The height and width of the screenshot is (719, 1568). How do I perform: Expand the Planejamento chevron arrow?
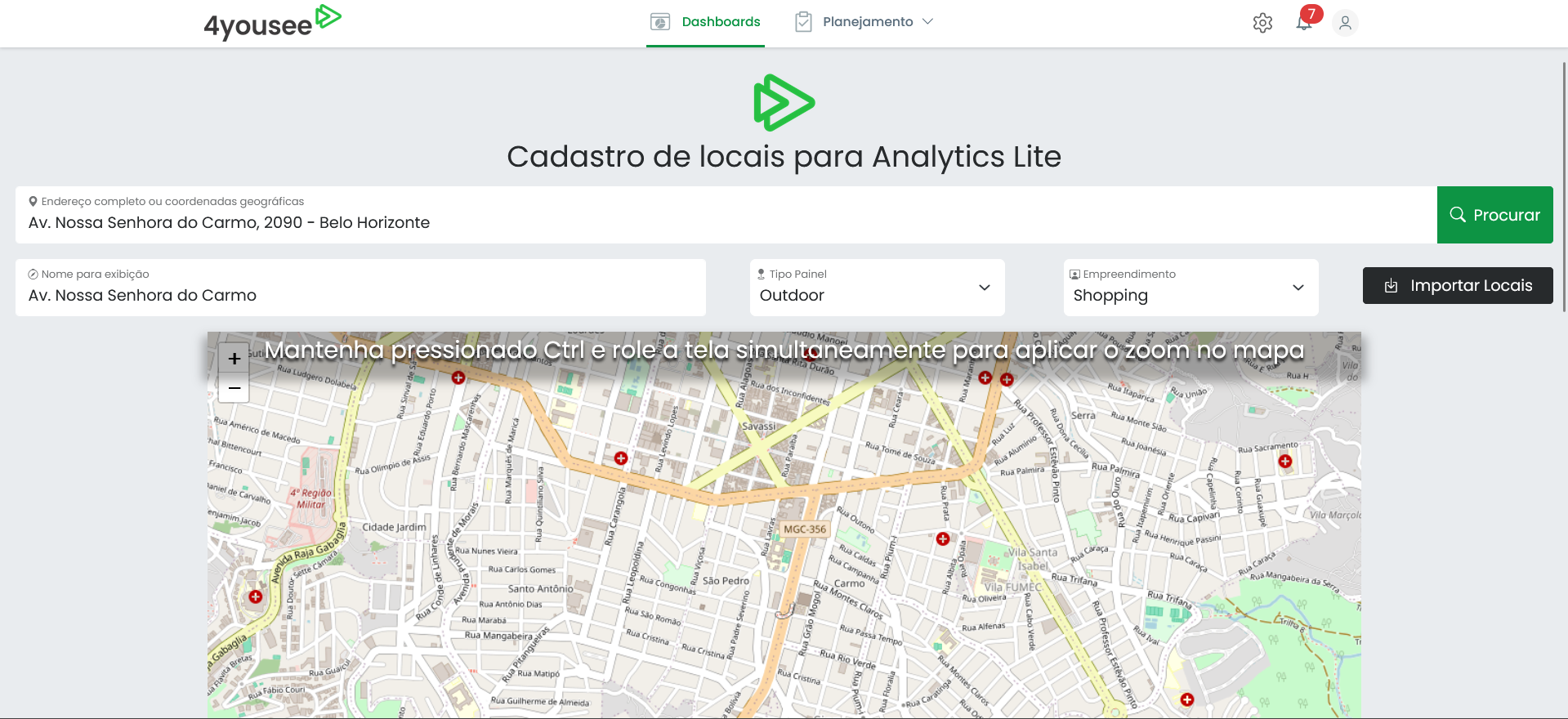927,22
